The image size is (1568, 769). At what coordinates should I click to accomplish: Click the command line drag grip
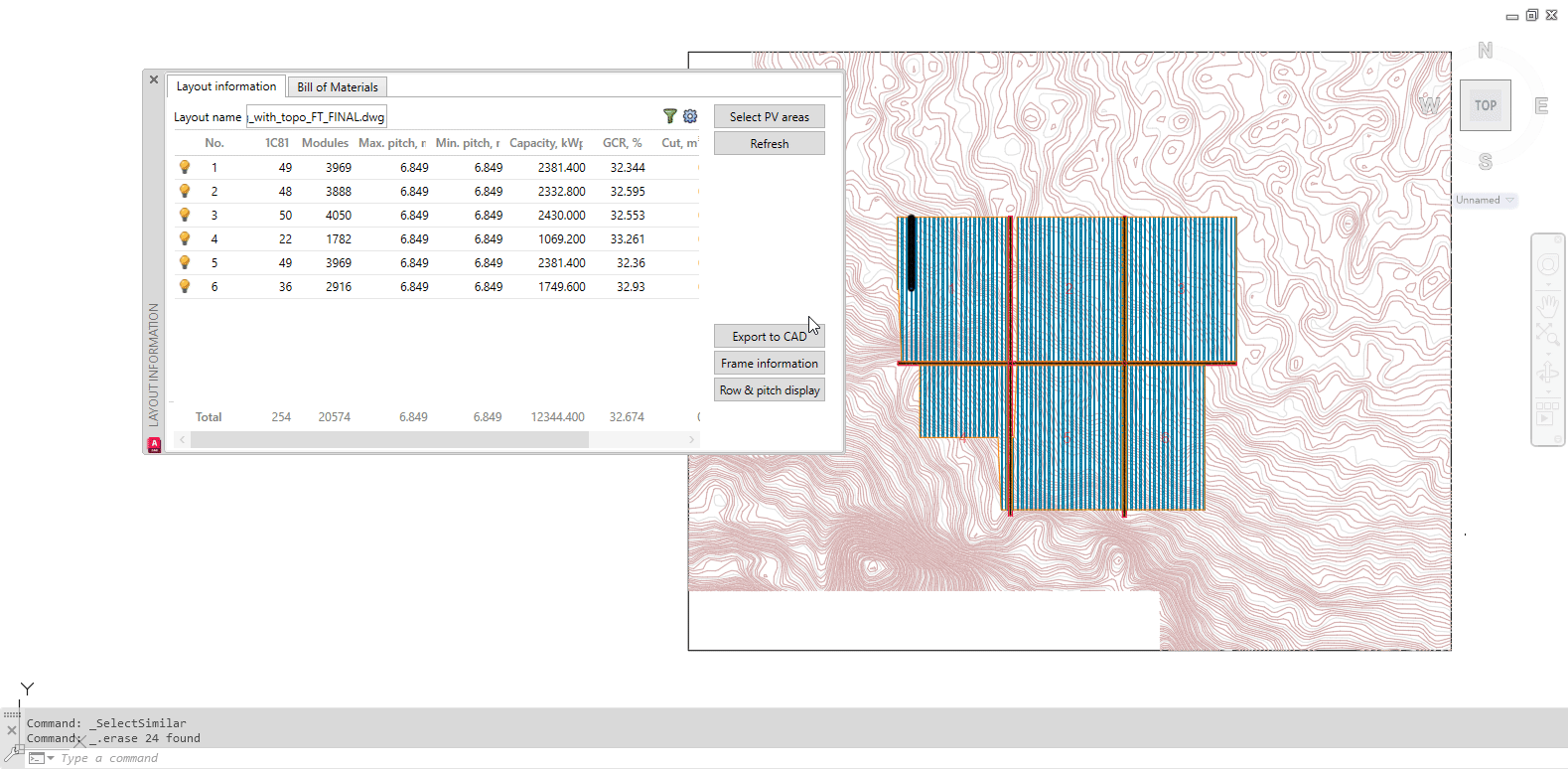tap(12, 714)
